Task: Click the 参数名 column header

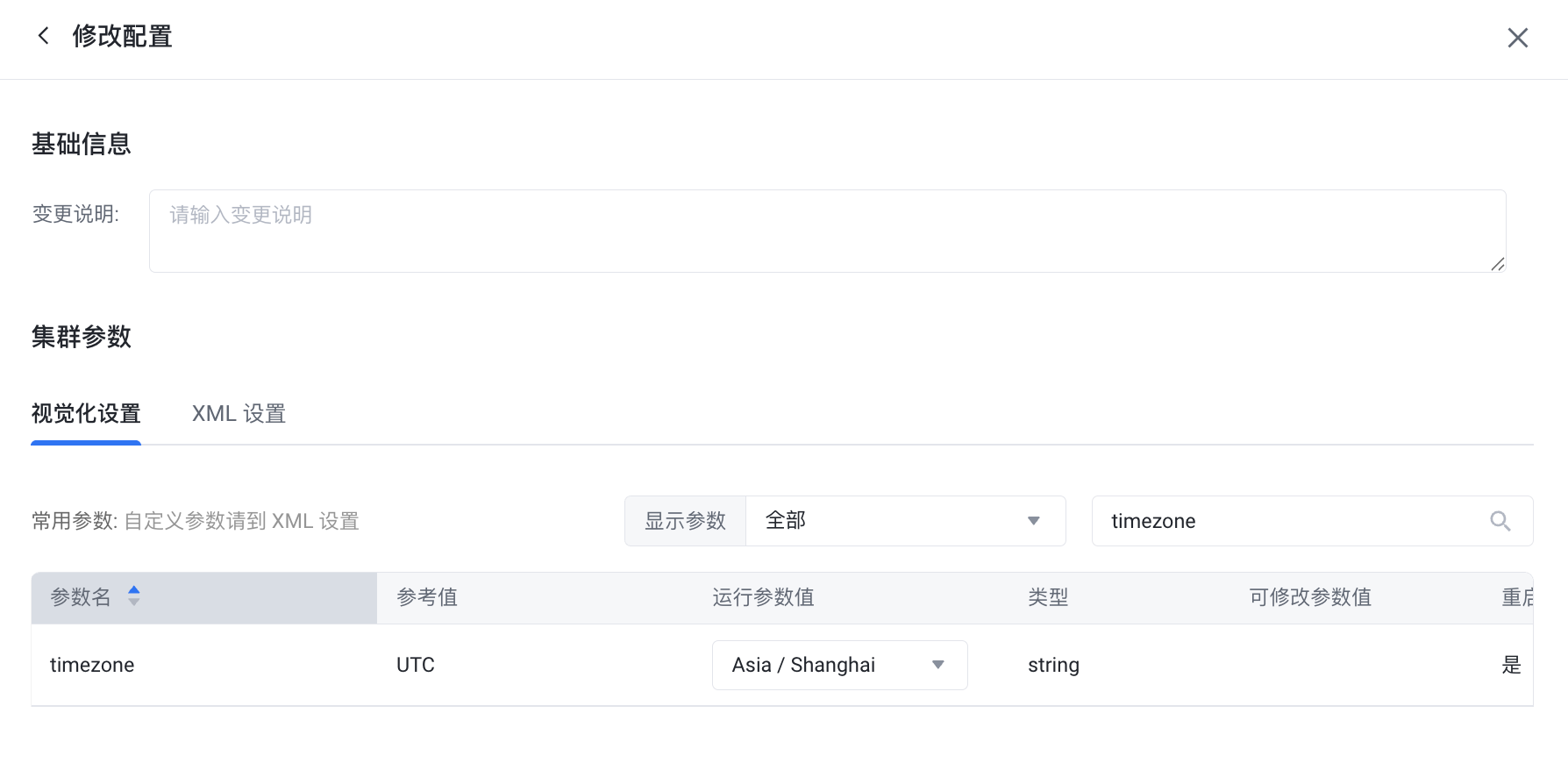Action: click(81, 597)
